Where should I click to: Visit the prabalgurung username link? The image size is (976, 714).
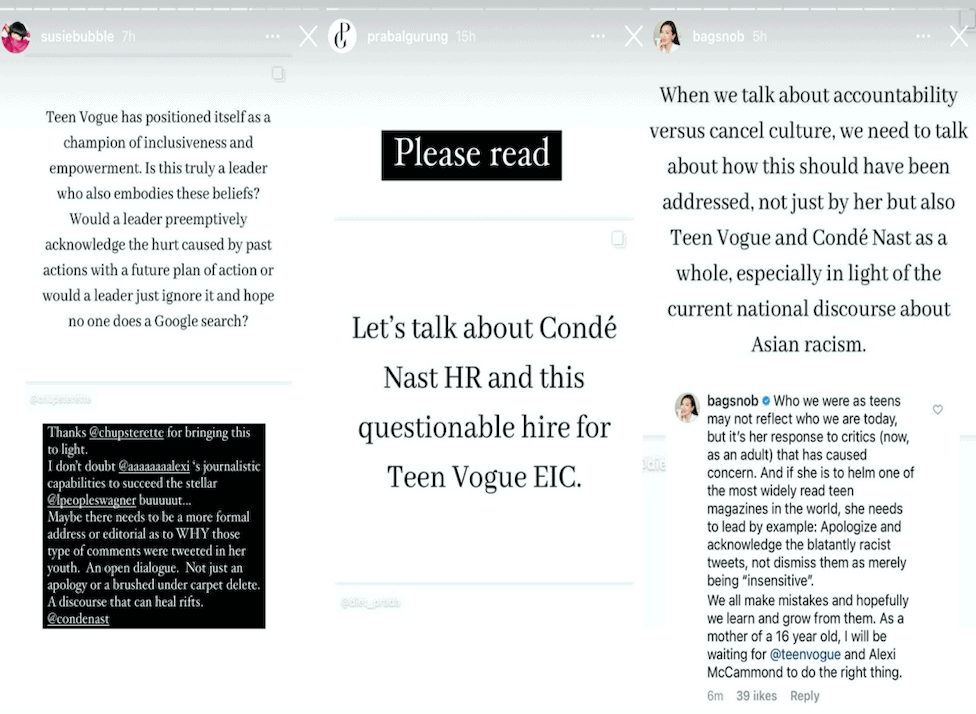(407, 37)
